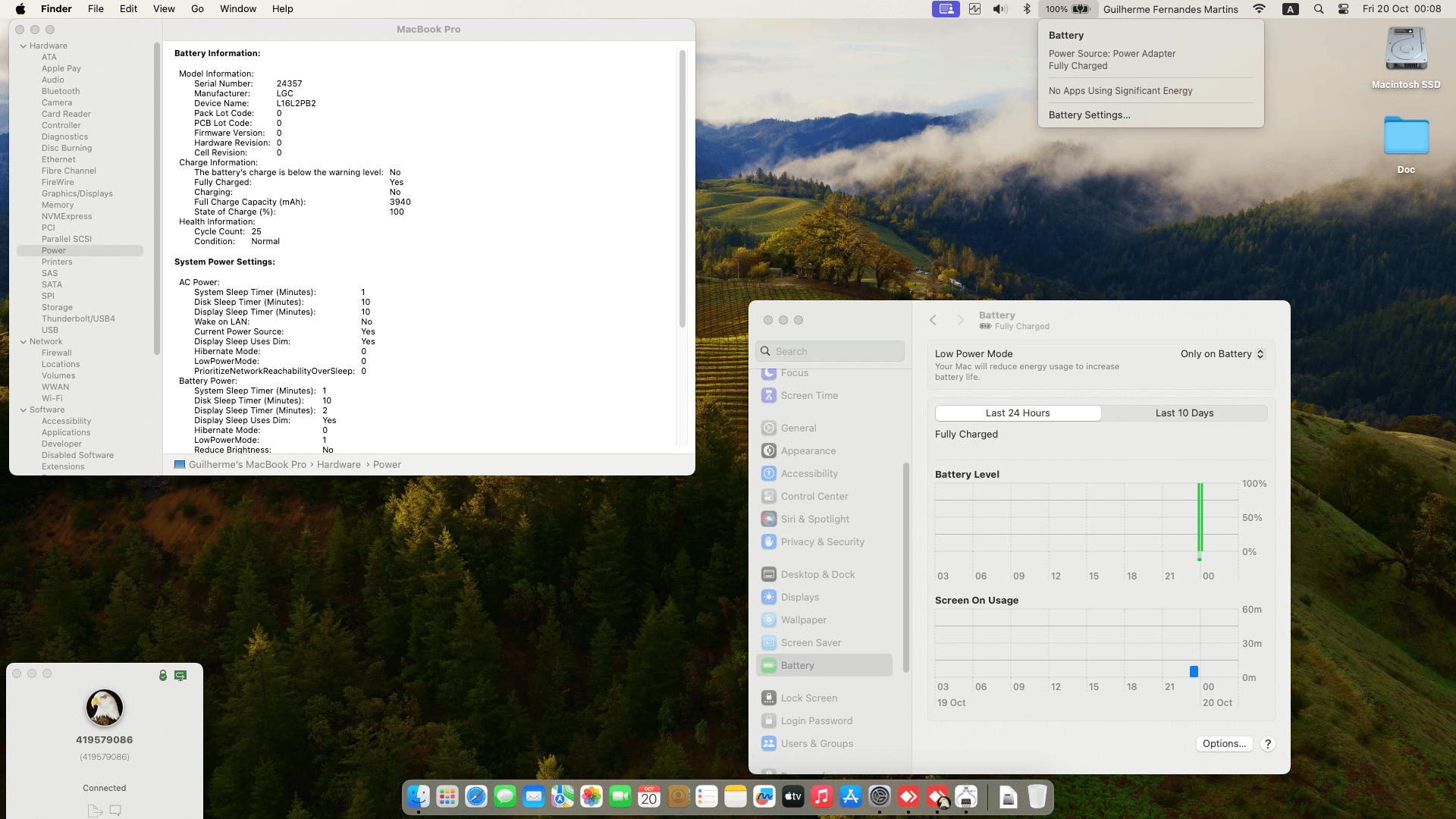Open Low Power Mode dropdown
The image size is (1456, 819).
coord(1222,354)
